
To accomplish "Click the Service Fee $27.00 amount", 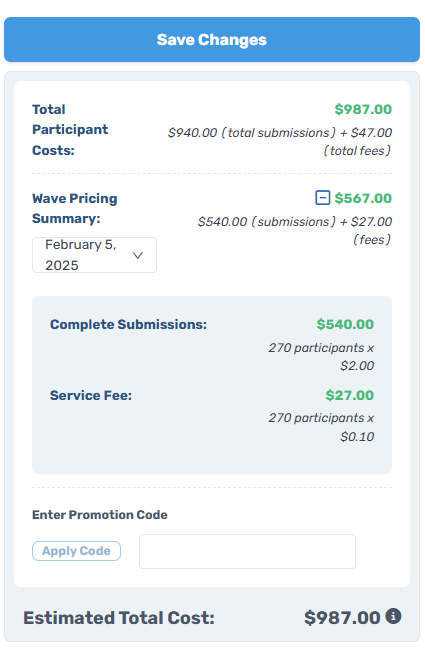I will (x=350, y=395).
